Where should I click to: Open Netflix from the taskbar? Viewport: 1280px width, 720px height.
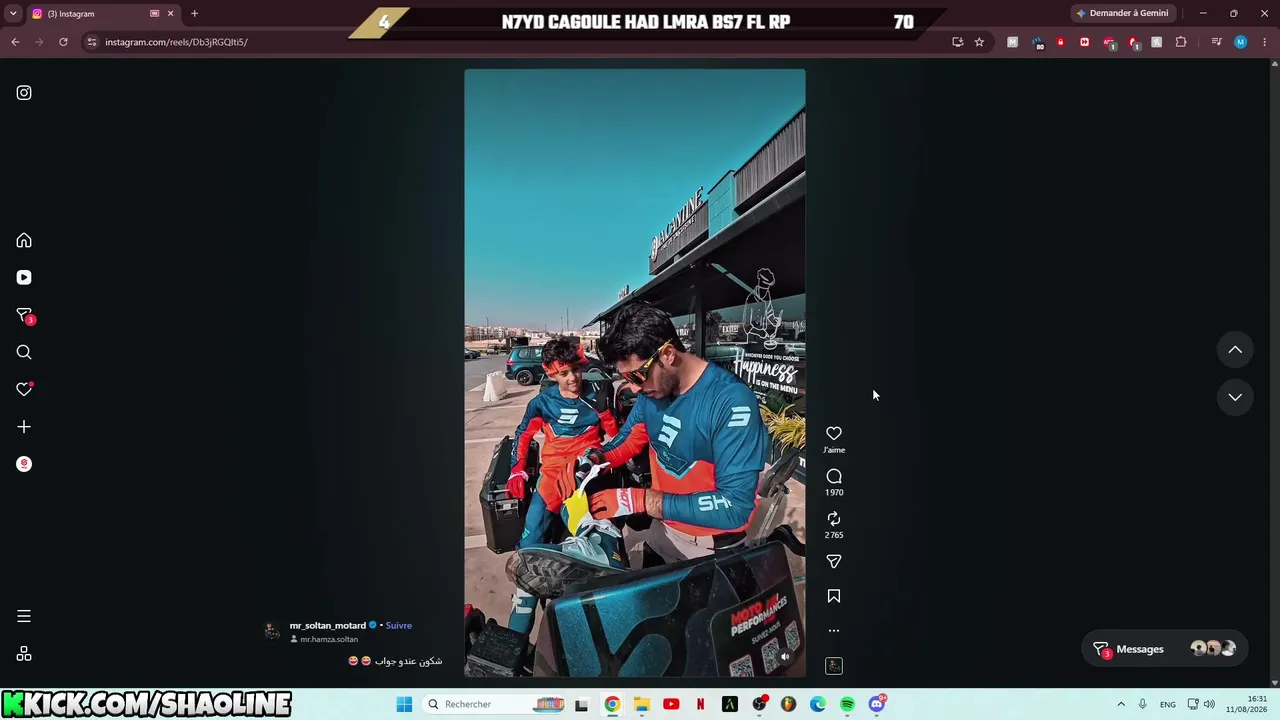click(700, 704)
